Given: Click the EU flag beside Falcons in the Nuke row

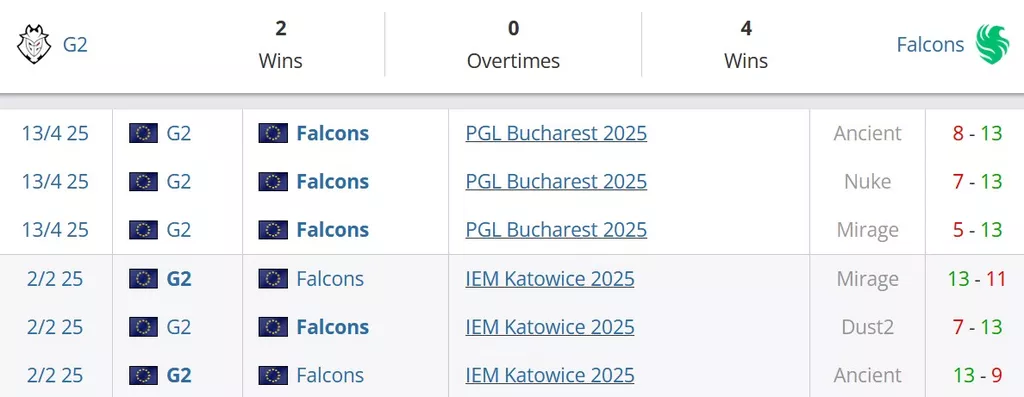Looking at the screenshot, I should [x=273, y=182].
